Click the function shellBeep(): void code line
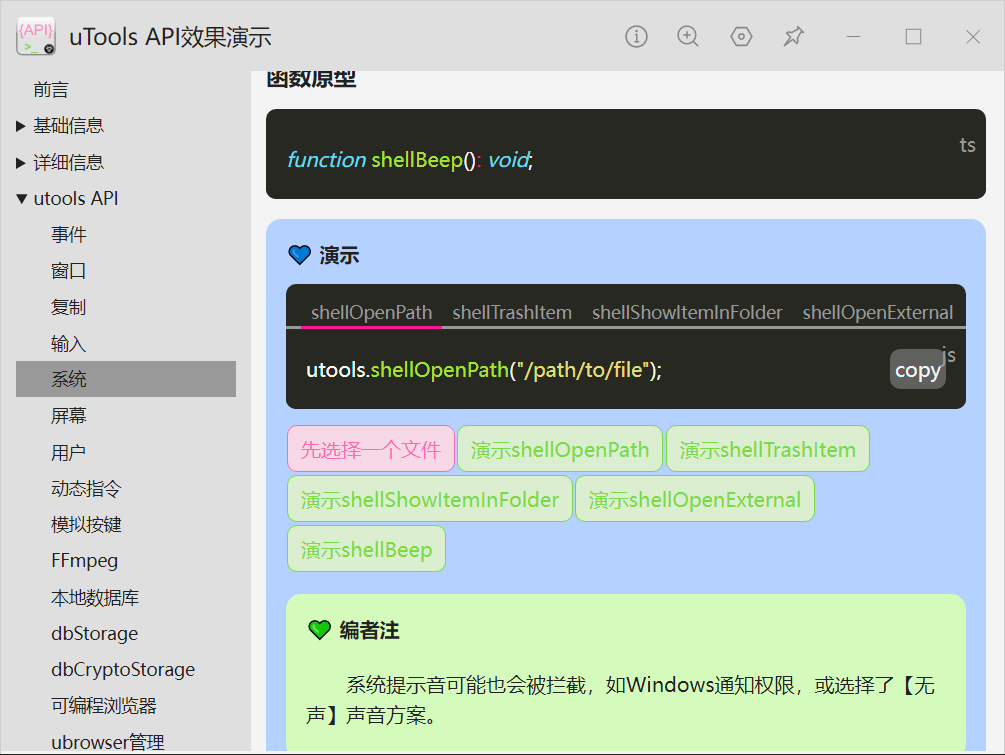 pos(410,160)
